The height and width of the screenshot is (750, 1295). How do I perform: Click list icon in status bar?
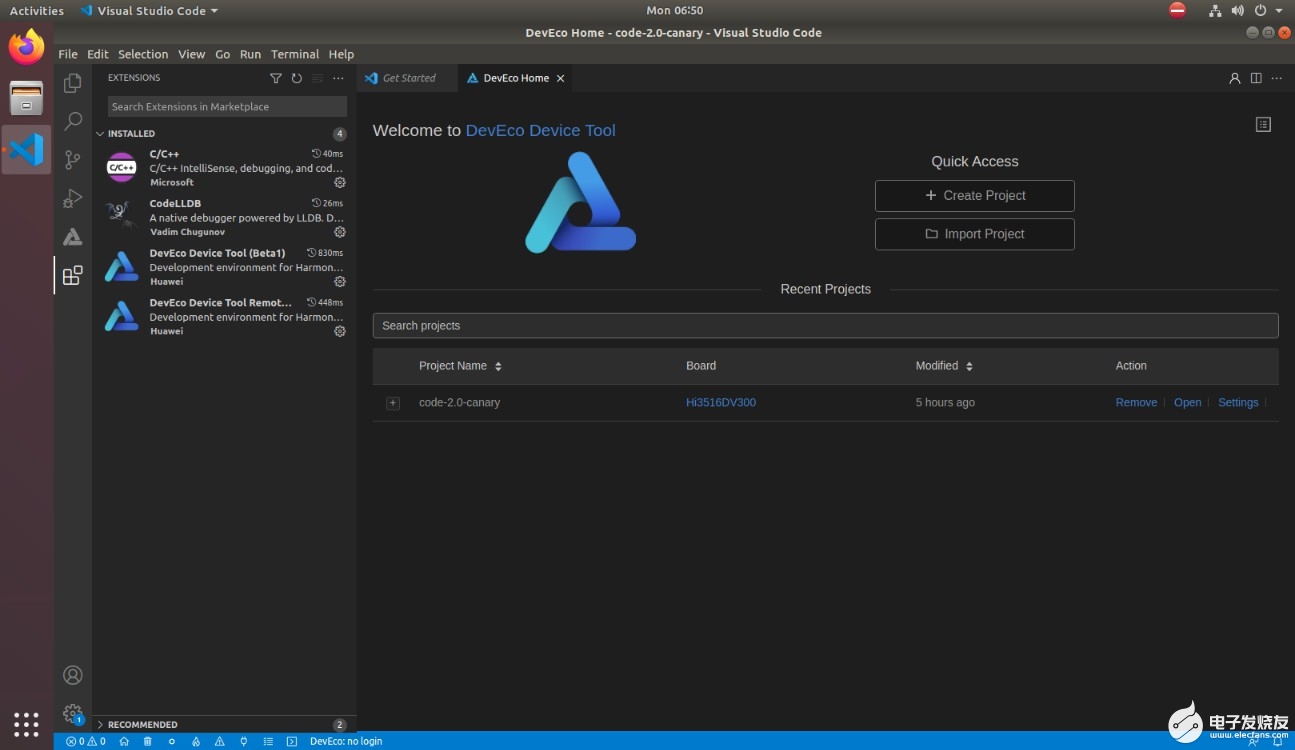tap(268, 742)
